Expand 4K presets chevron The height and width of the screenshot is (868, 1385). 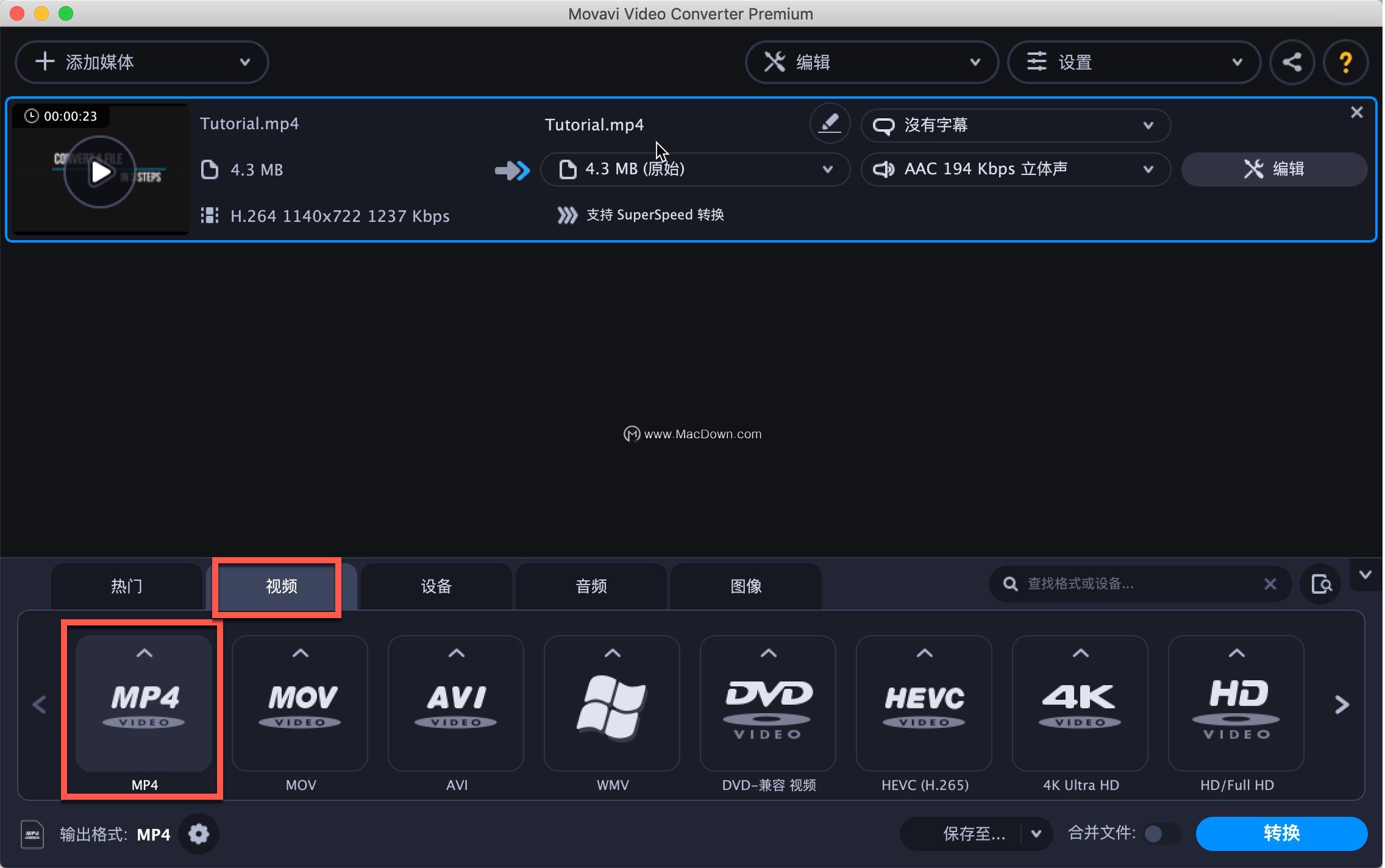[1080, 653]
